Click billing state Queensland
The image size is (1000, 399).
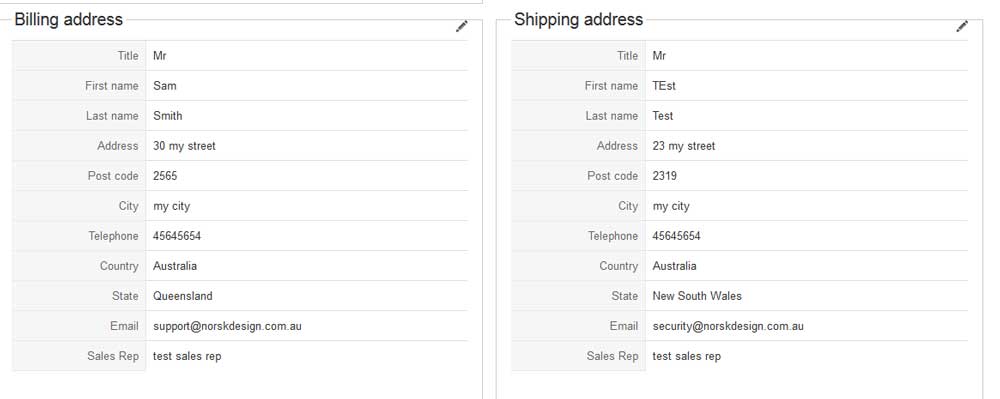(182, 296)
